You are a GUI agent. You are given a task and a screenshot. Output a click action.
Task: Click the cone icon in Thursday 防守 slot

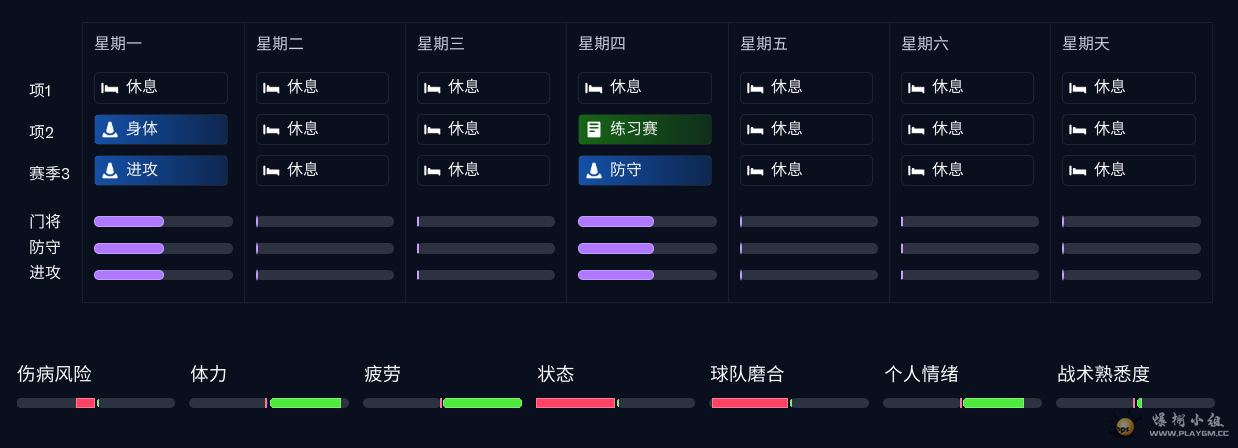(594, 170)
